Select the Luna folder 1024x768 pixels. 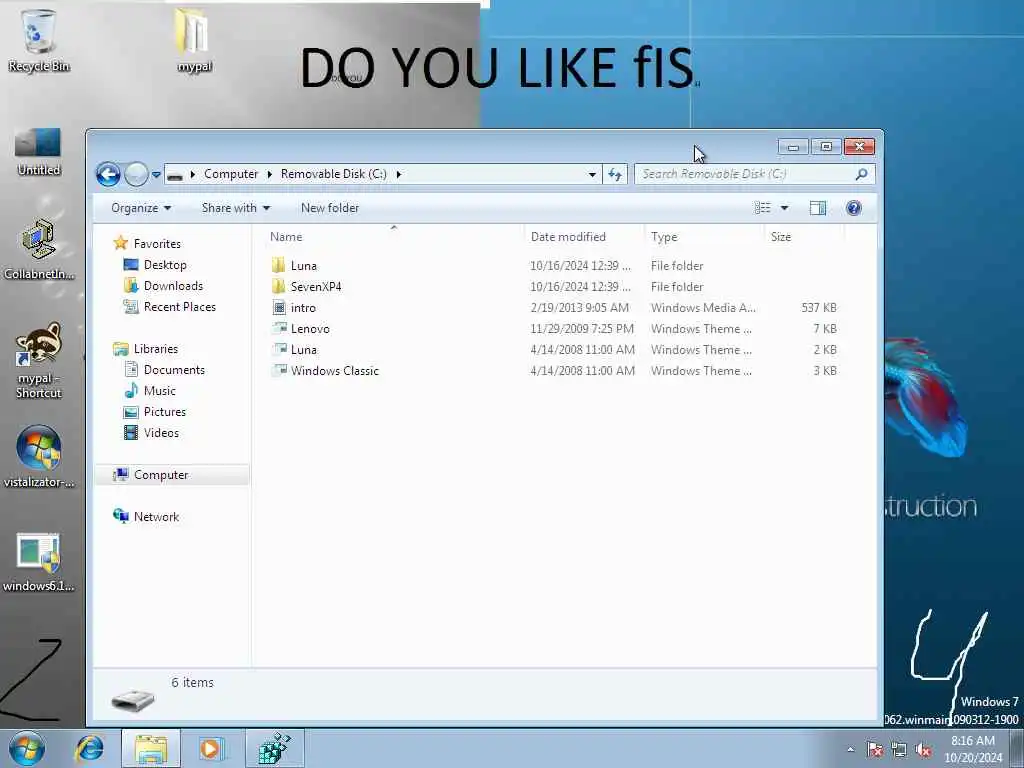tap(303, 266)
